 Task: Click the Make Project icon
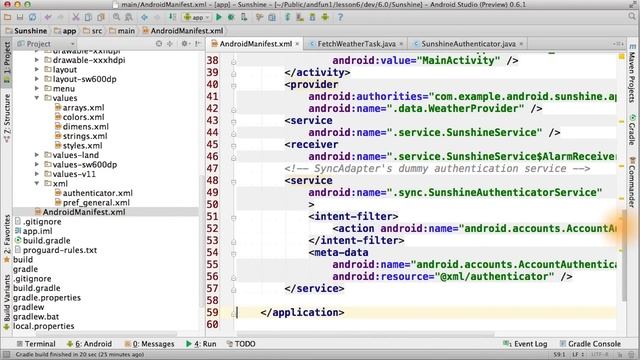(172, 18)
